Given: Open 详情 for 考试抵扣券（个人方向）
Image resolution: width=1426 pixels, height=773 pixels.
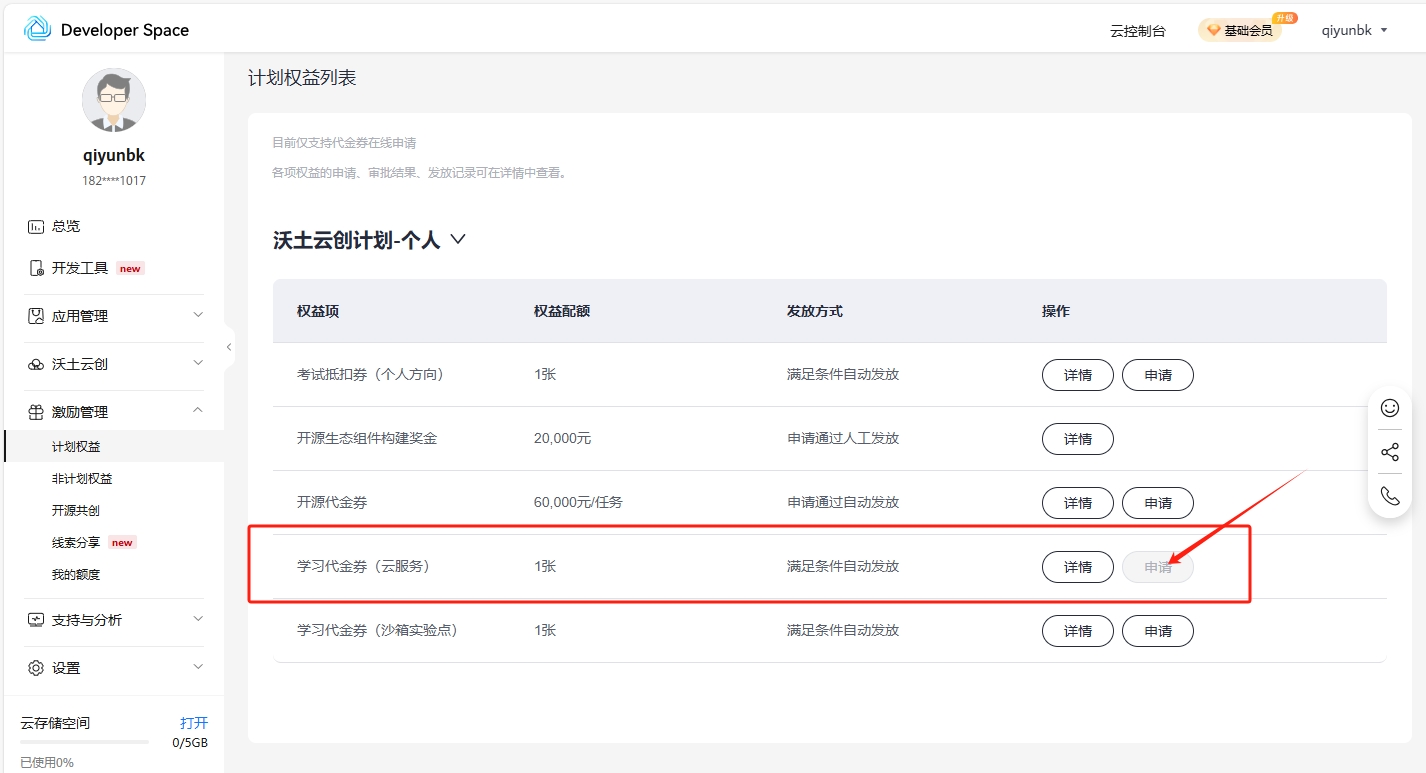Looking at the screenshot, I should 1078,375.
